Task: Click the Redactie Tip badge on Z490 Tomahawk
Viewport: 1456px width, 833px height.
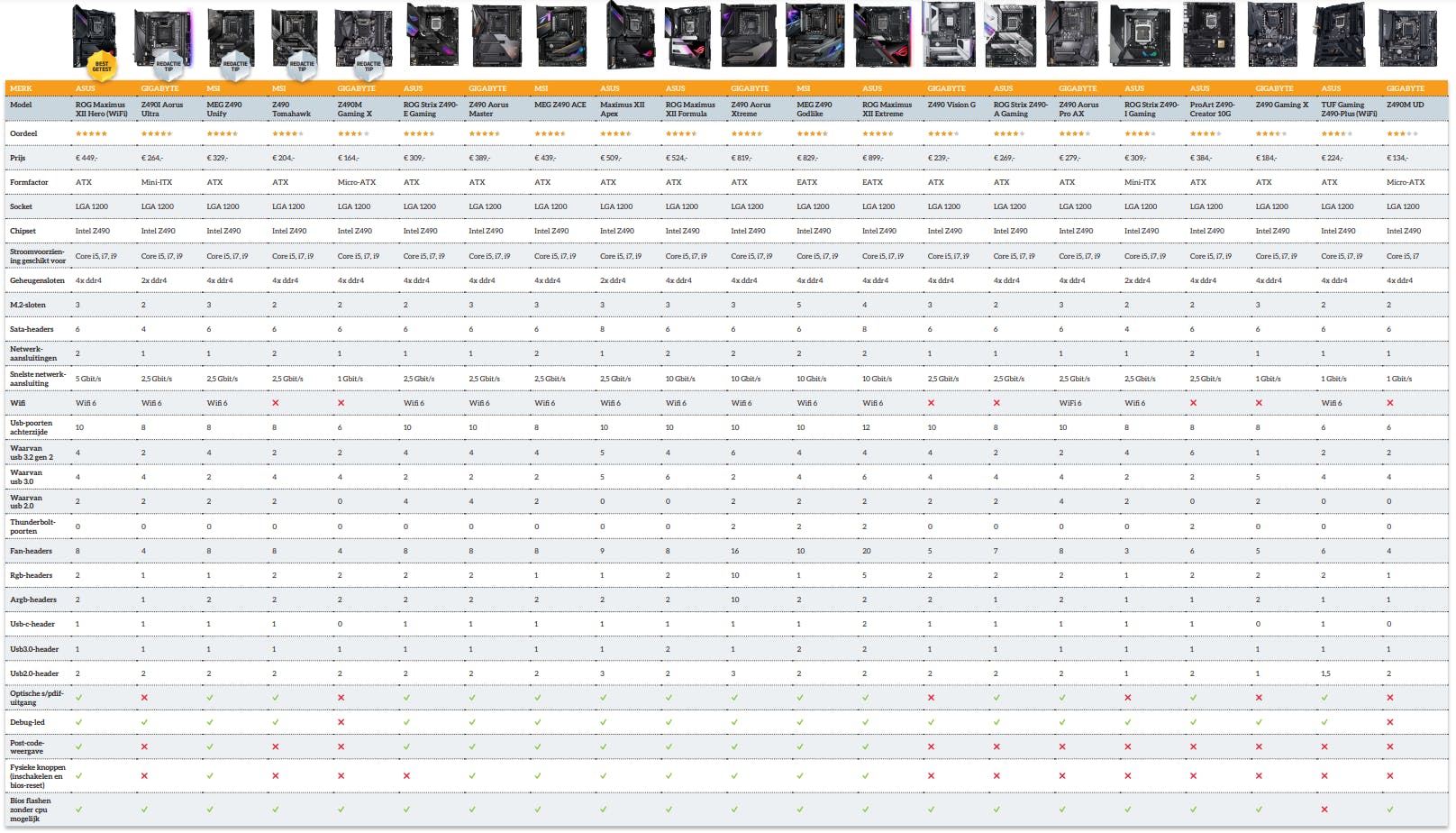Action: pos(302,65)
